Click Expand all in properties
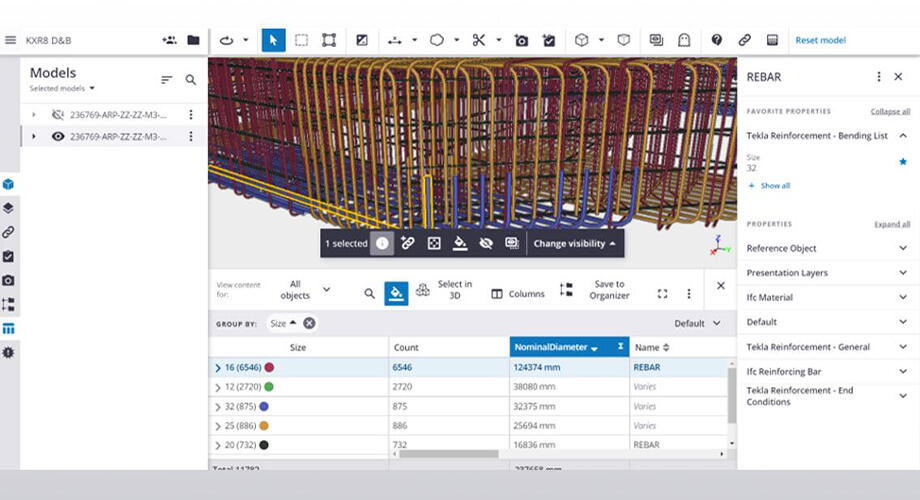 tap(892, 224)
